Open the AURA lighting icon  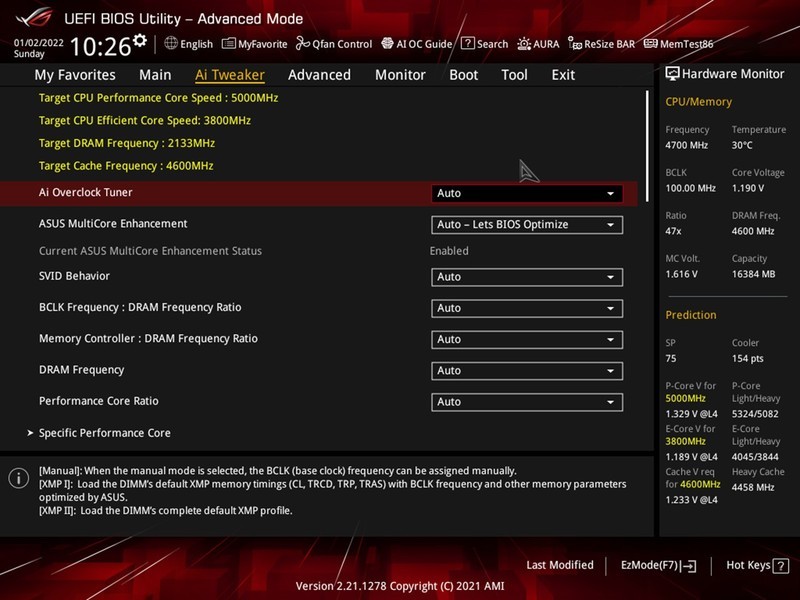pyautogui.click(x=524, y=44)
